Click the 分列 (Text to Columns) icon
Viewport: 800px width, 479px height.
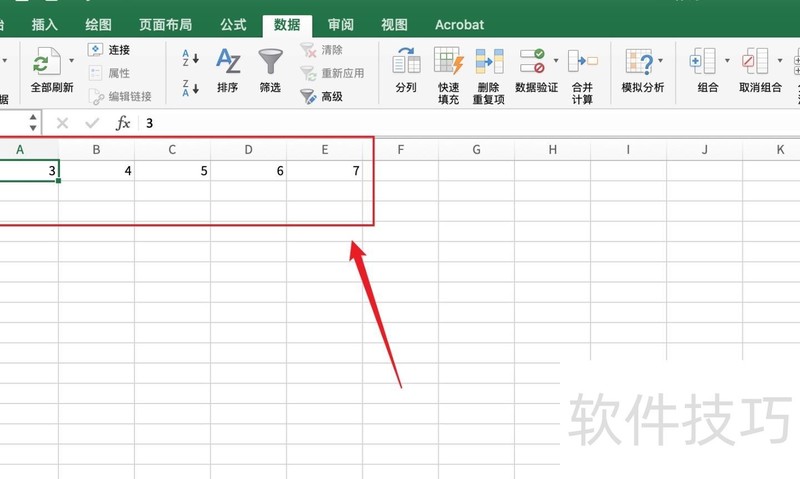pyautogui.click(x=406, y=62)
